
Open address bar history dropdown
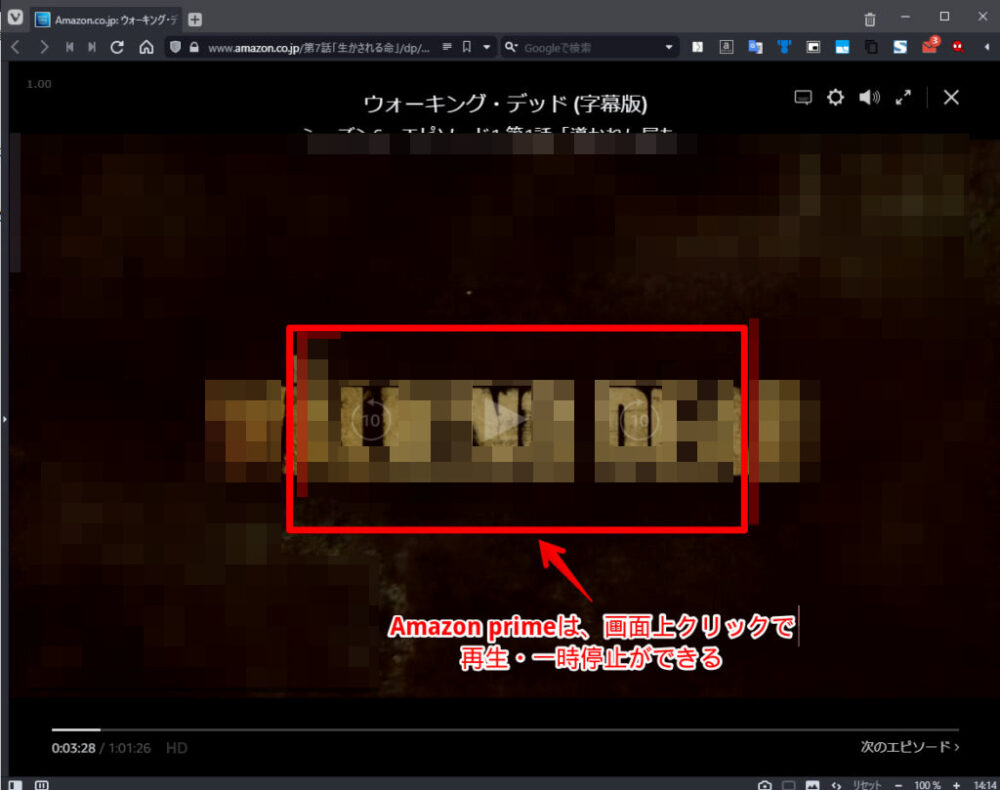coord(487,47)
